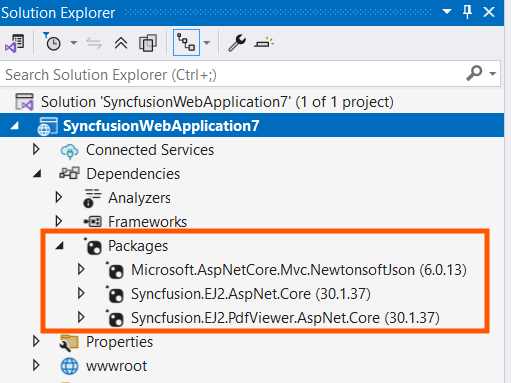Select the Analyzers label
Screen dimensions: 511x383
[139, 198]
